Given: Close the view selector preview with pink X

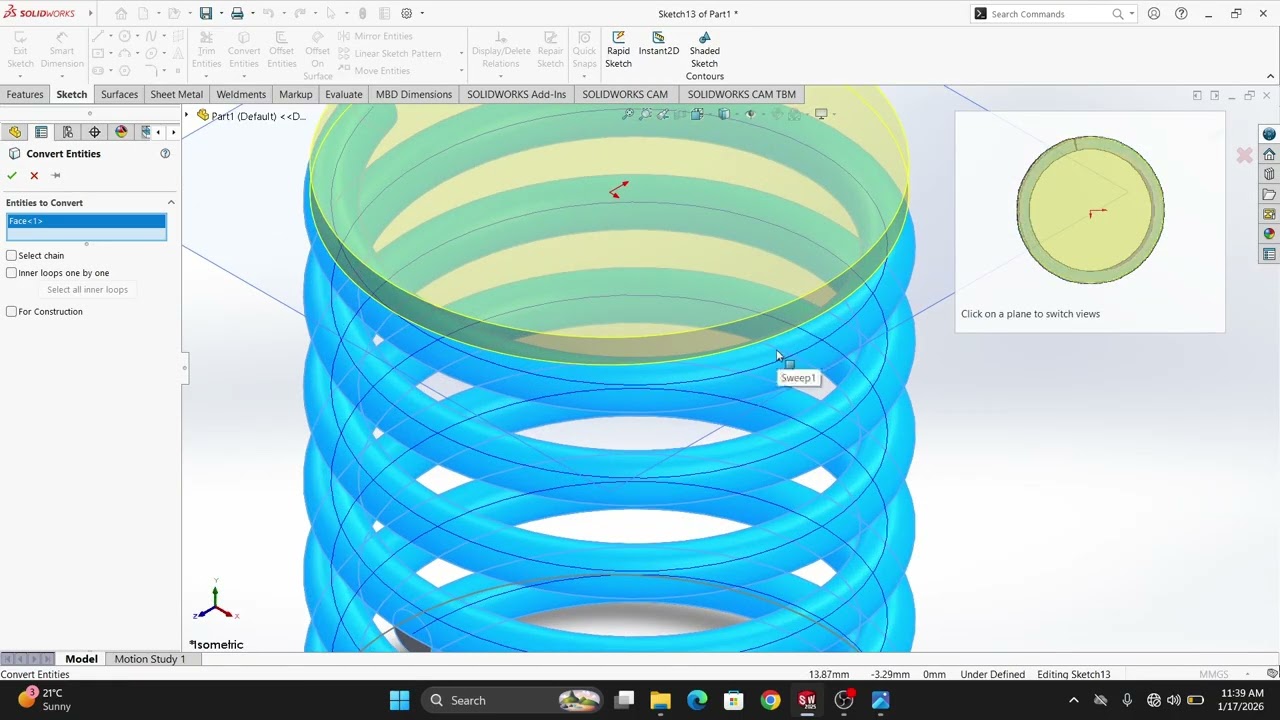Looking at the screenshot, I should click(1244, 155).
